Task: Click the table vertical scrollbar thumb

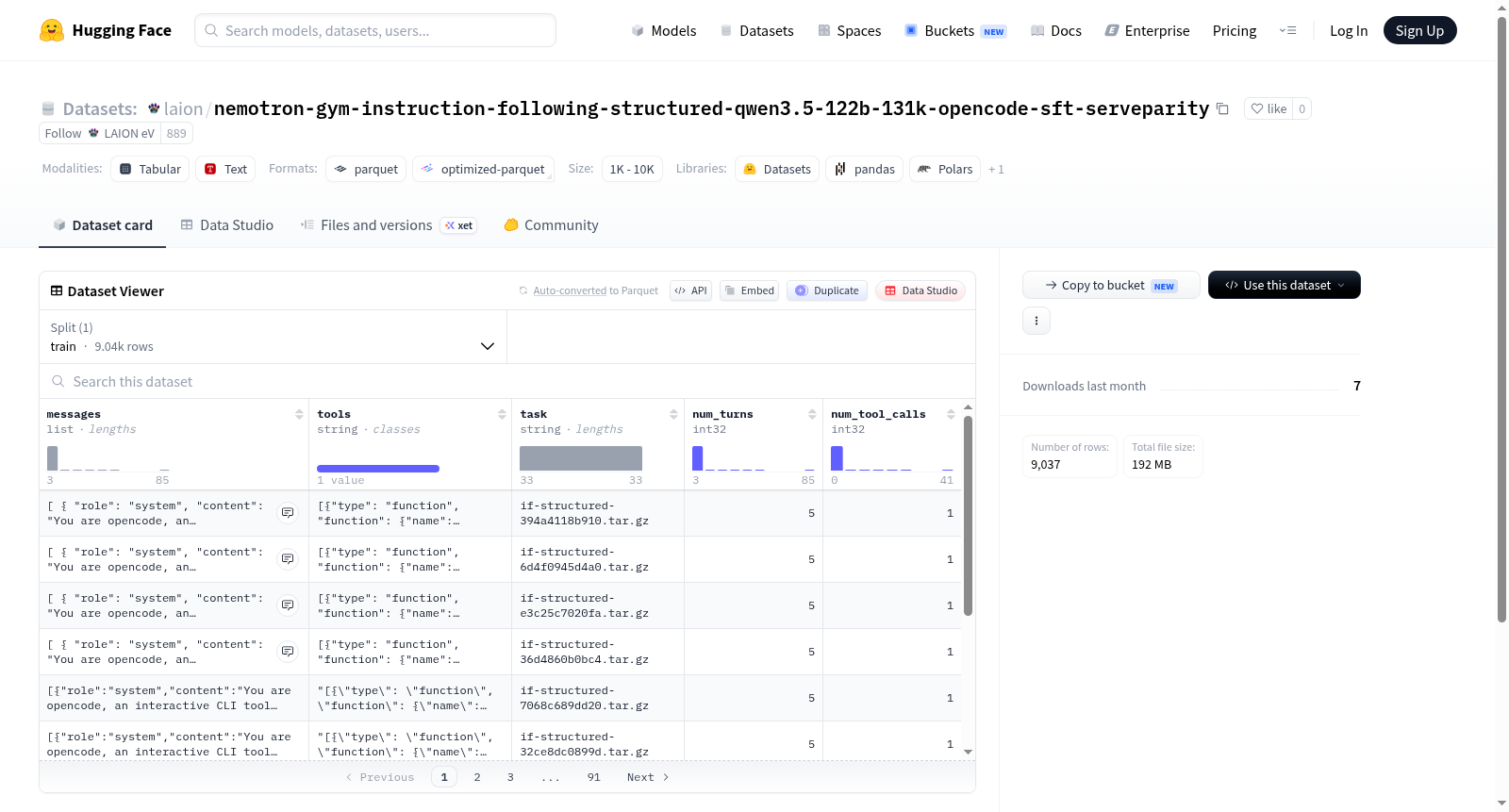Action: pos(968,515)
